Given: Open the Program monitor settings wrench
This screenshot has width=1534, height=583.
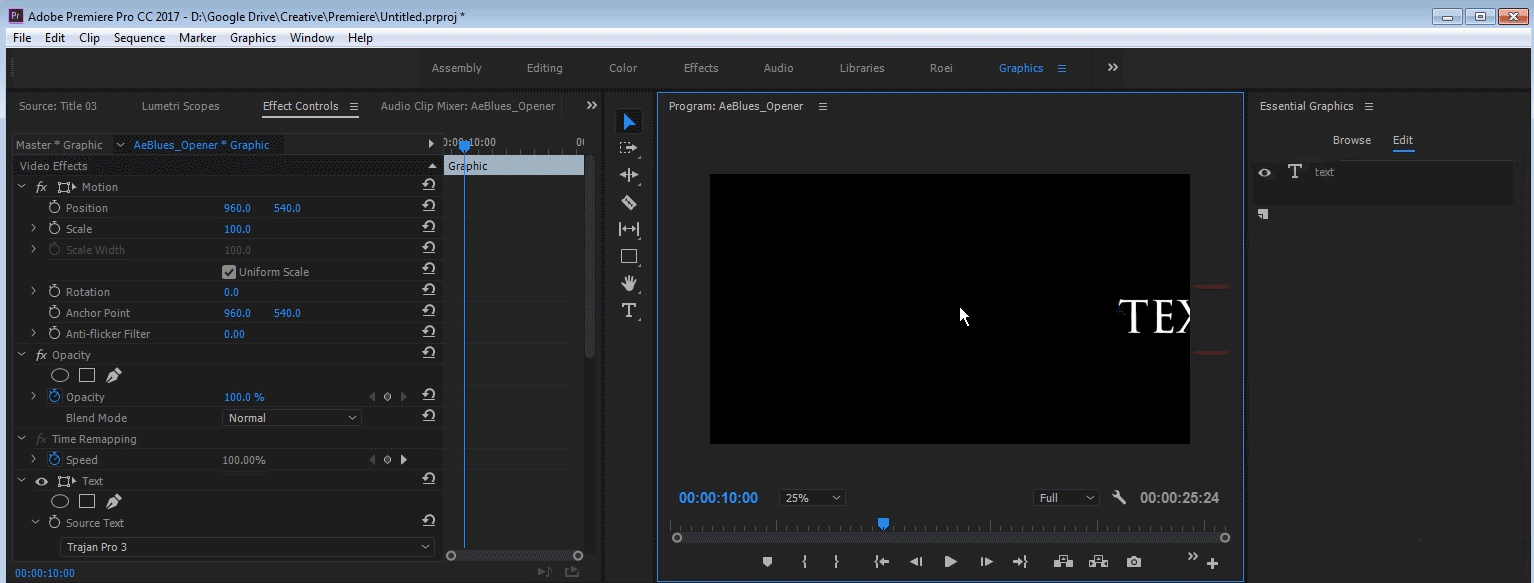Looking at the screenshot, I should click(1119, 497).
